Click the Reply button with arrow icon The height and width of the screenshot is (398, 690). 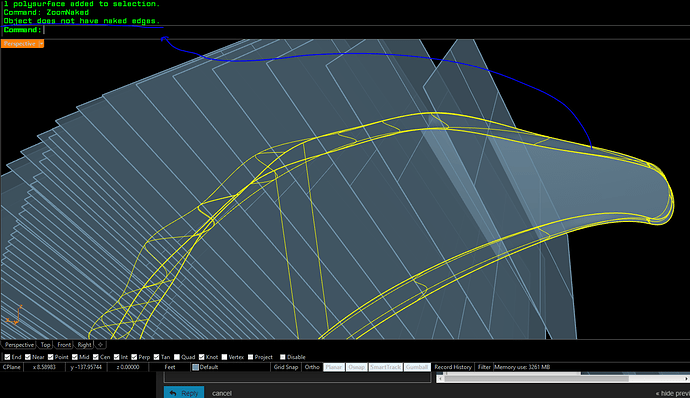[184, 393]
